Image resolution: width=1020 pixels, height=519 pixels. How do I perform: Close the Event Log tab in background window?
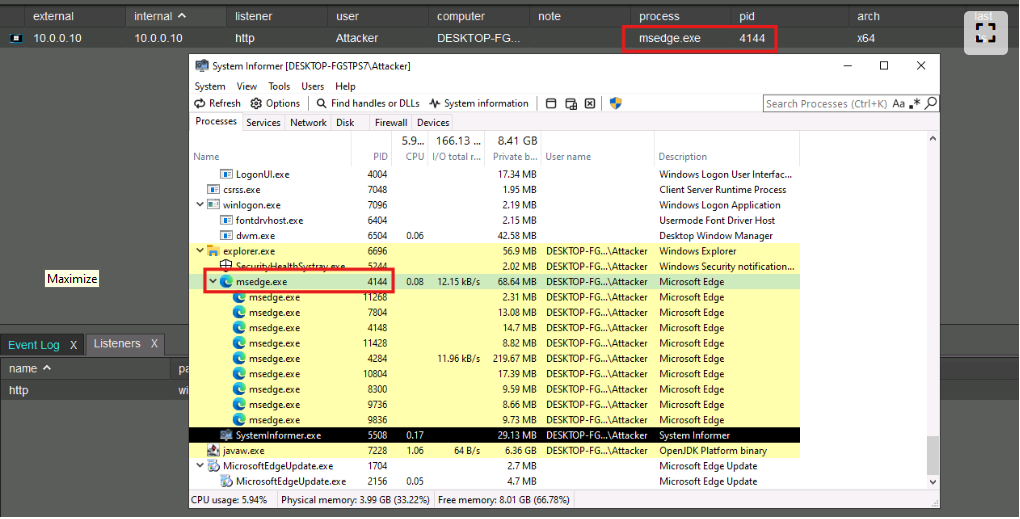point(74,345)
